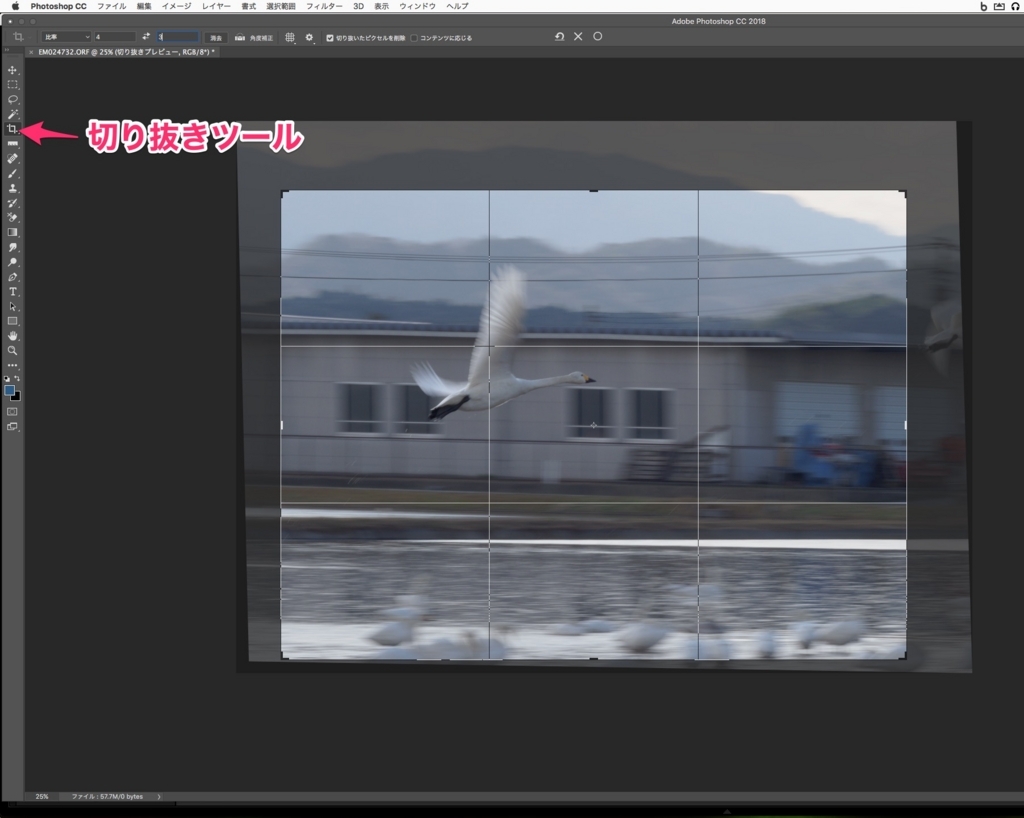The width and height of the screenshot is (1024, 818).
Task: Select the Lasso tool
Action: [12, 99]
